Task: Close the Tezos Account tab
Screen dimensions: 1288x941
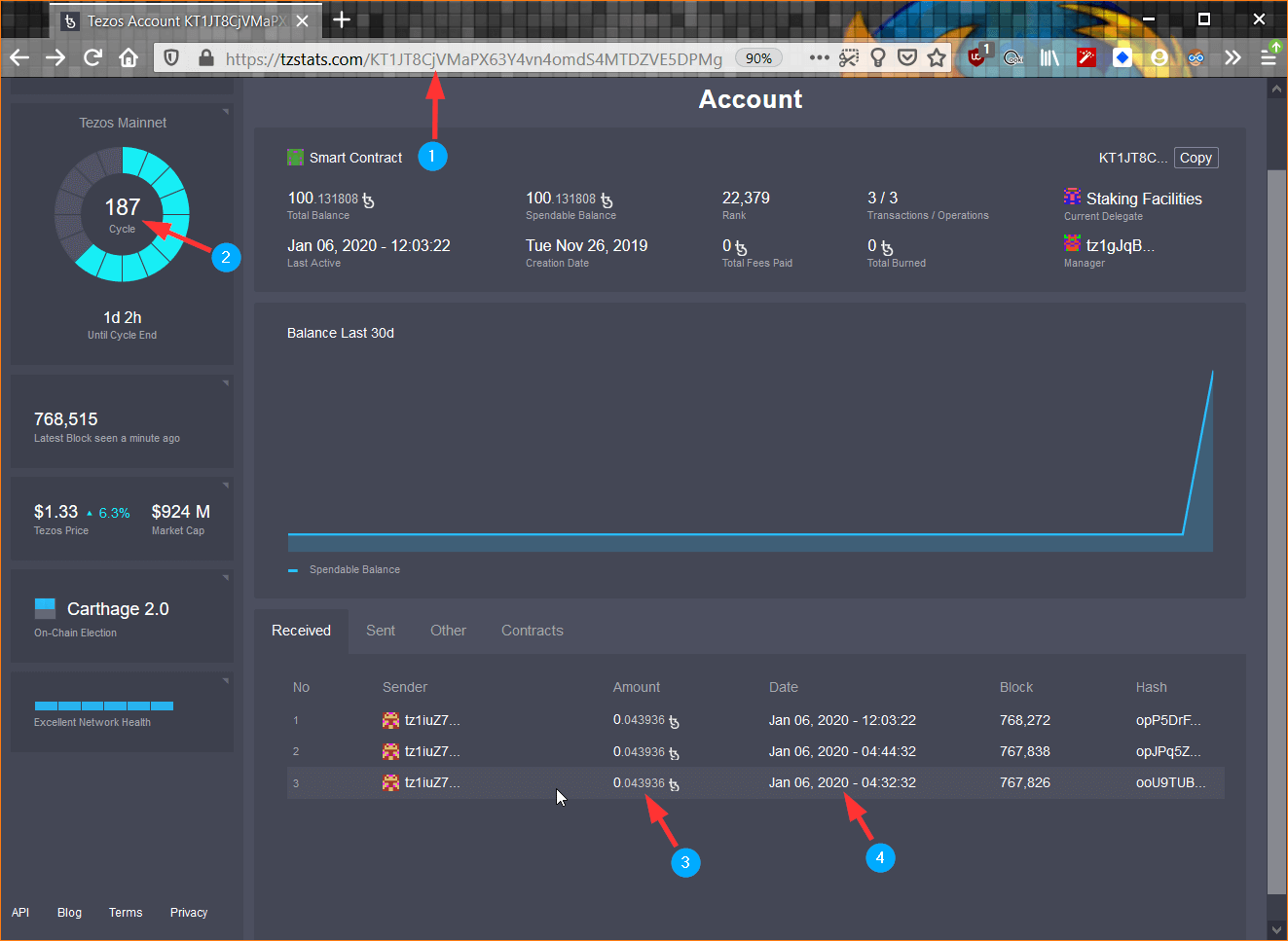Action: click(x=302, y=20)
